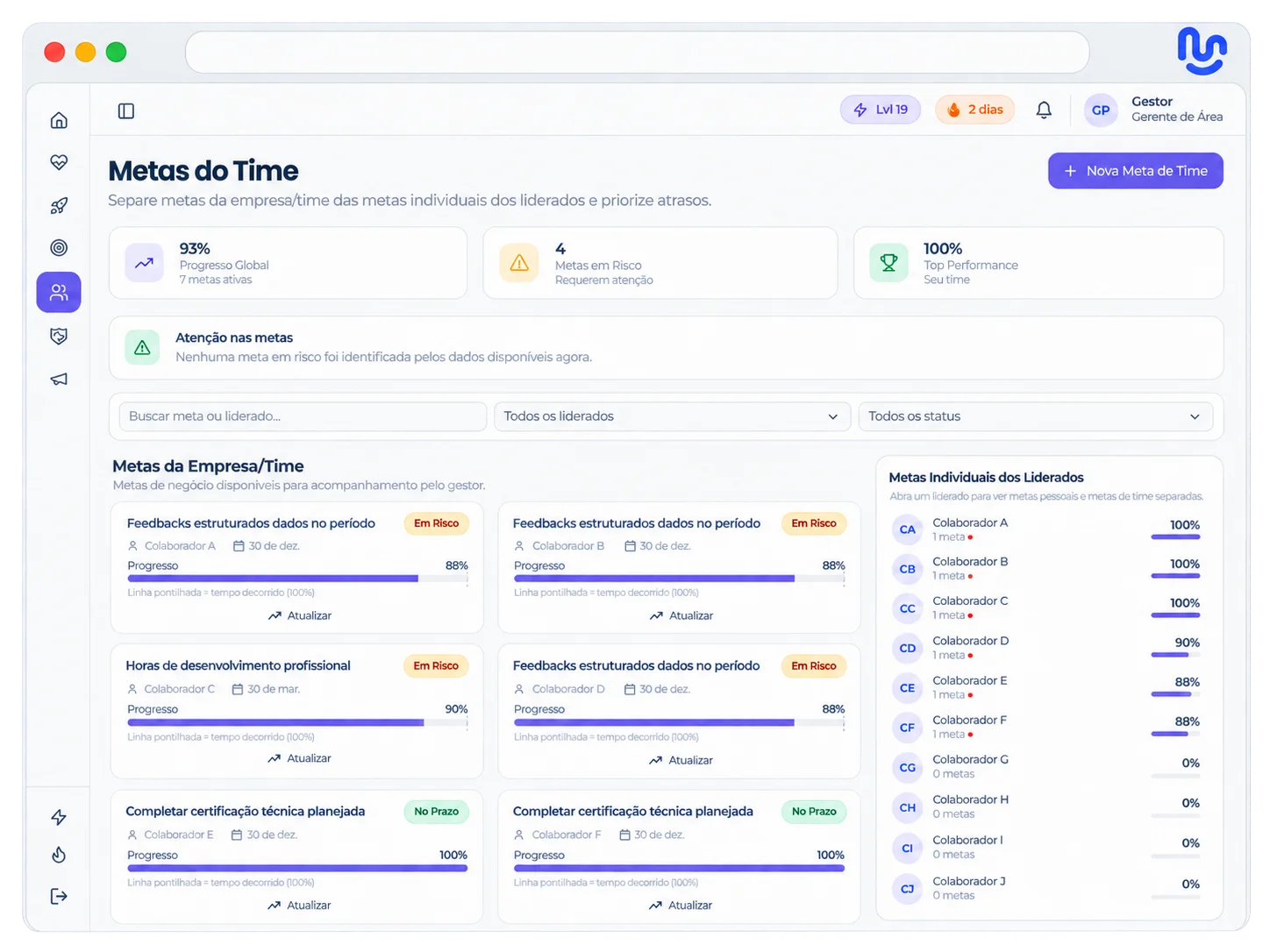Screen dimensions: 1270x952
Task: Click the 2 dias streak badge
Action: (975, 110)
